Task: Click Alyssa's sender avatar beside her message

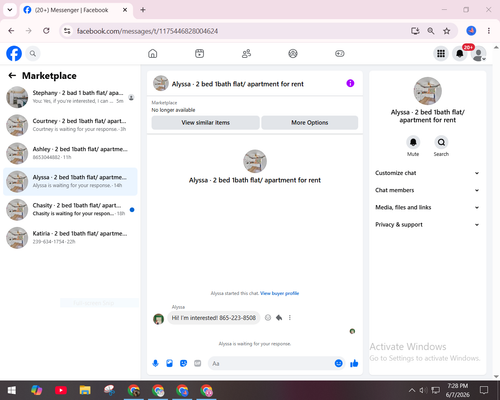Action: pyautogui.click(x=158, y=319)
